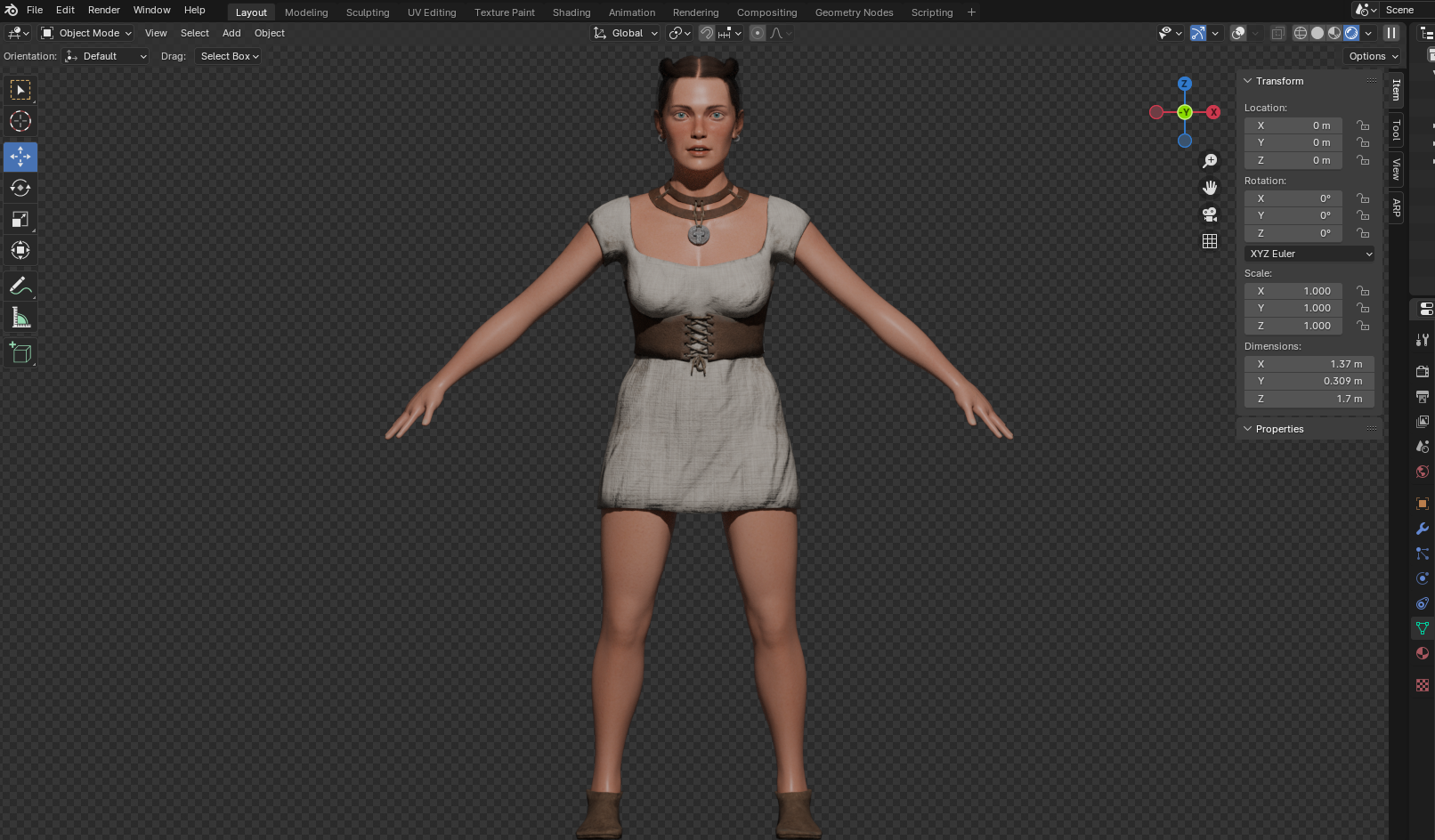
Task: Click the zoom magnifier in the viewport
Action: point(1210,161)
